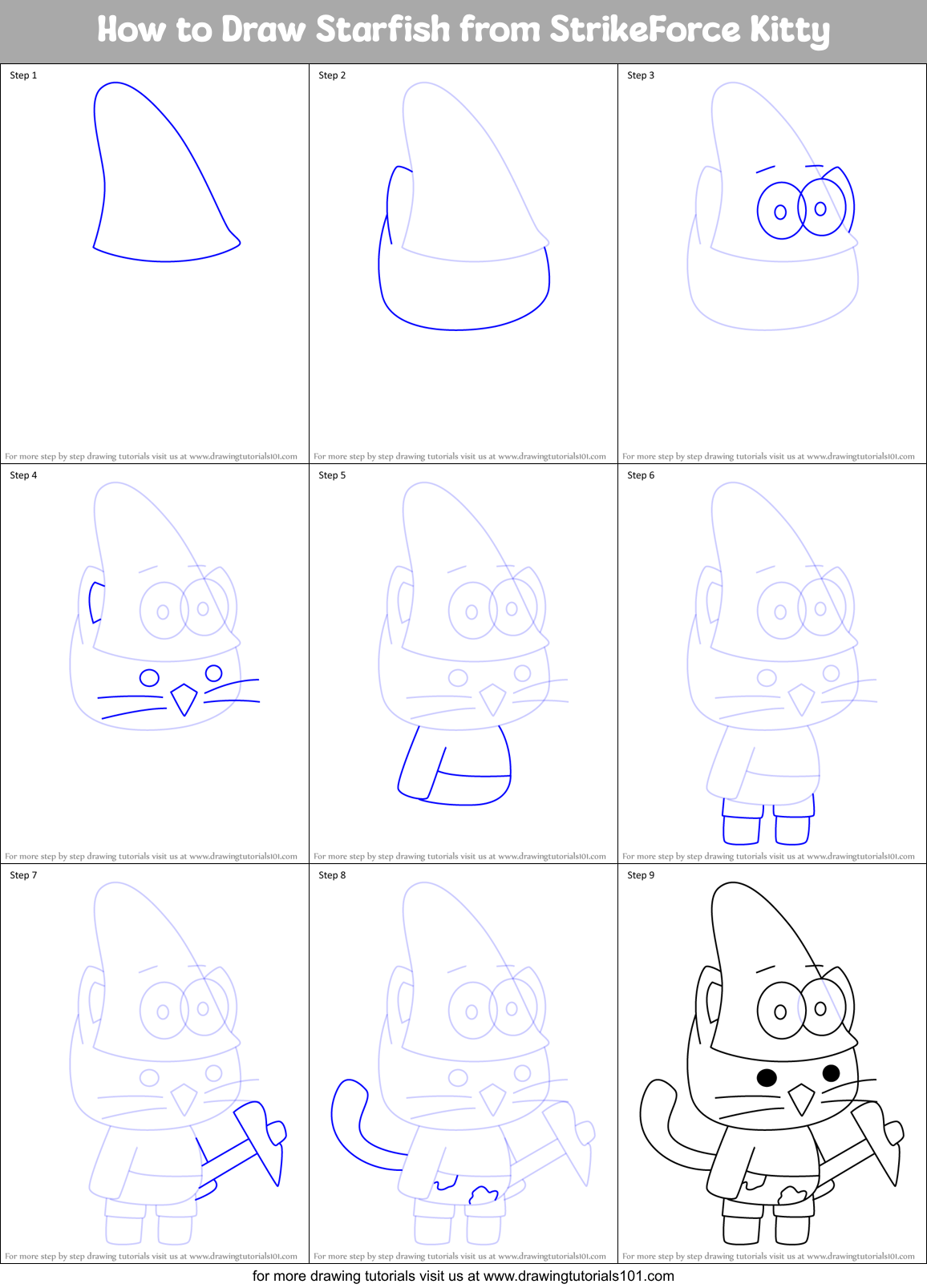Click the "Step 3" label
This screenshot has height=1288, width=927.
641,75
